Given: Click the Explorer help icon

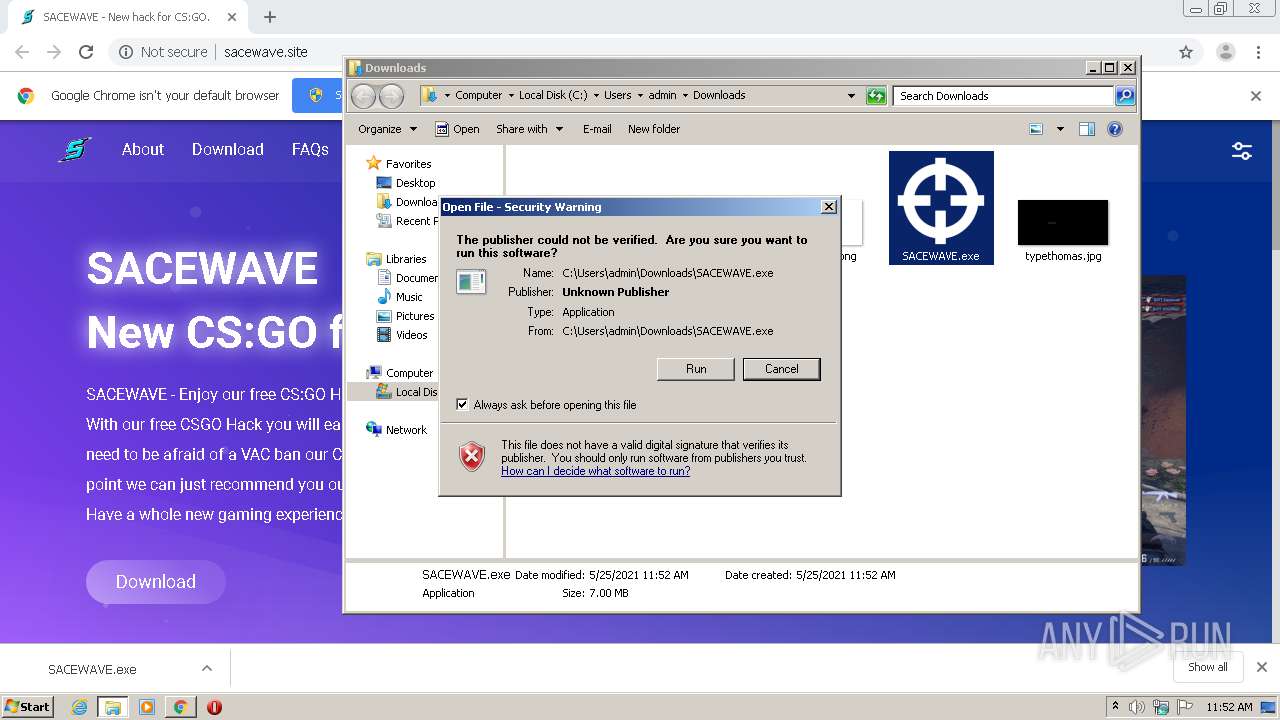Looking at the screenshot, I should point(1115,129).
